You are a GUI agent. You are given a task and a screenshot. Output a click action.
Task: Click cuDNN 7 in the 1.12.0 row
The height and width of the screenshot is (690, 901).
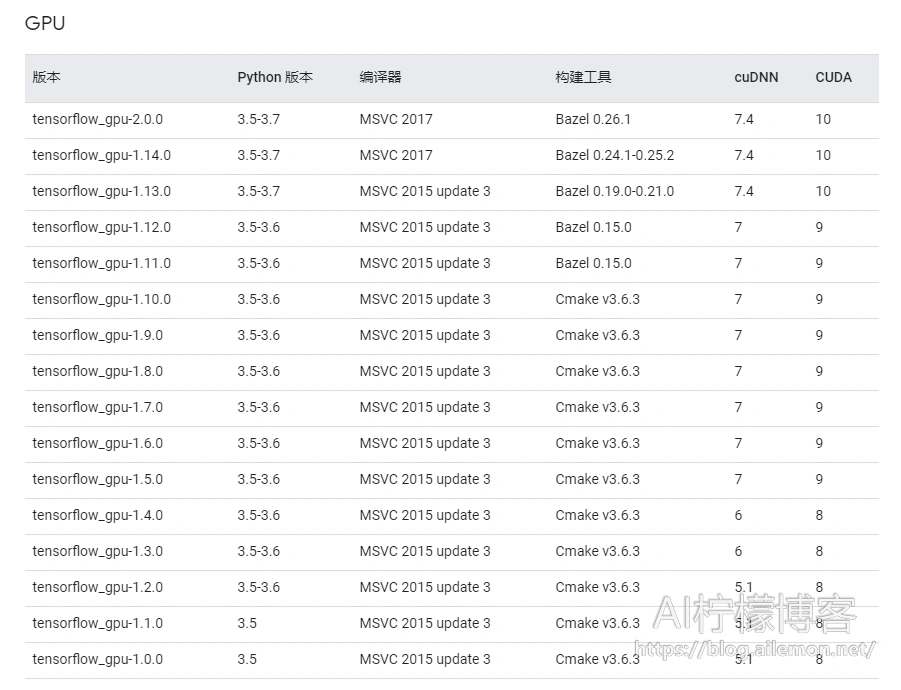pyautogui.click(x=738, y=228)
